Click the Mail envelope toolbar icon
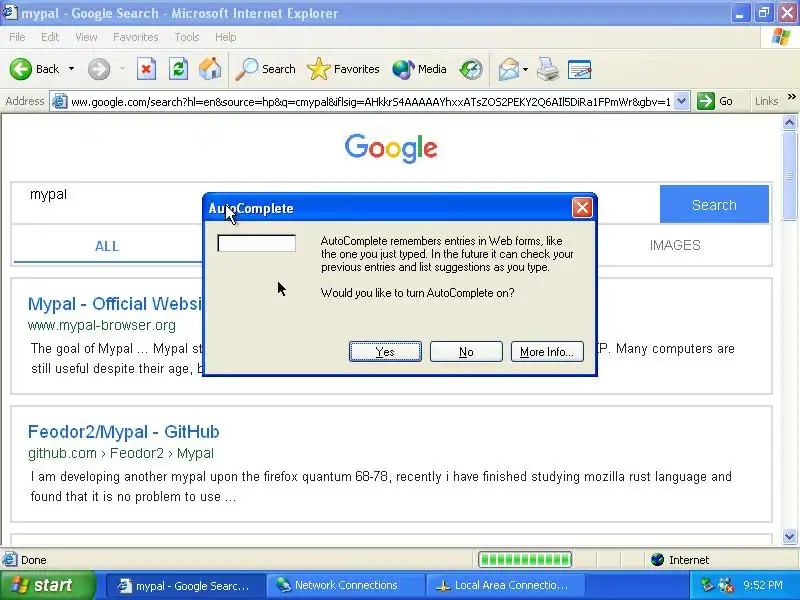 509,69
